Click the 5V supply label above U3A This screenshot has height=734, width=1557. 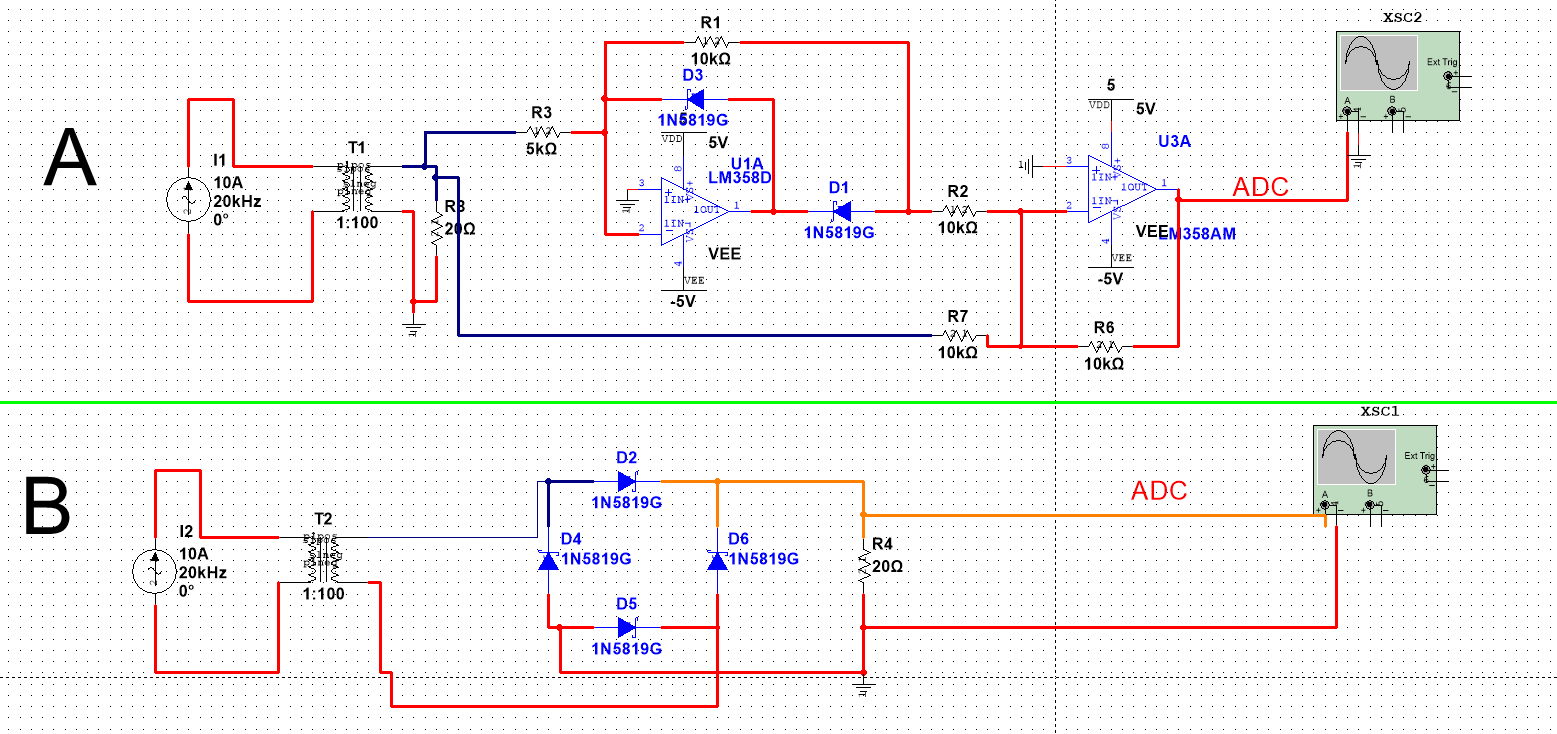tap(1147, 109)
